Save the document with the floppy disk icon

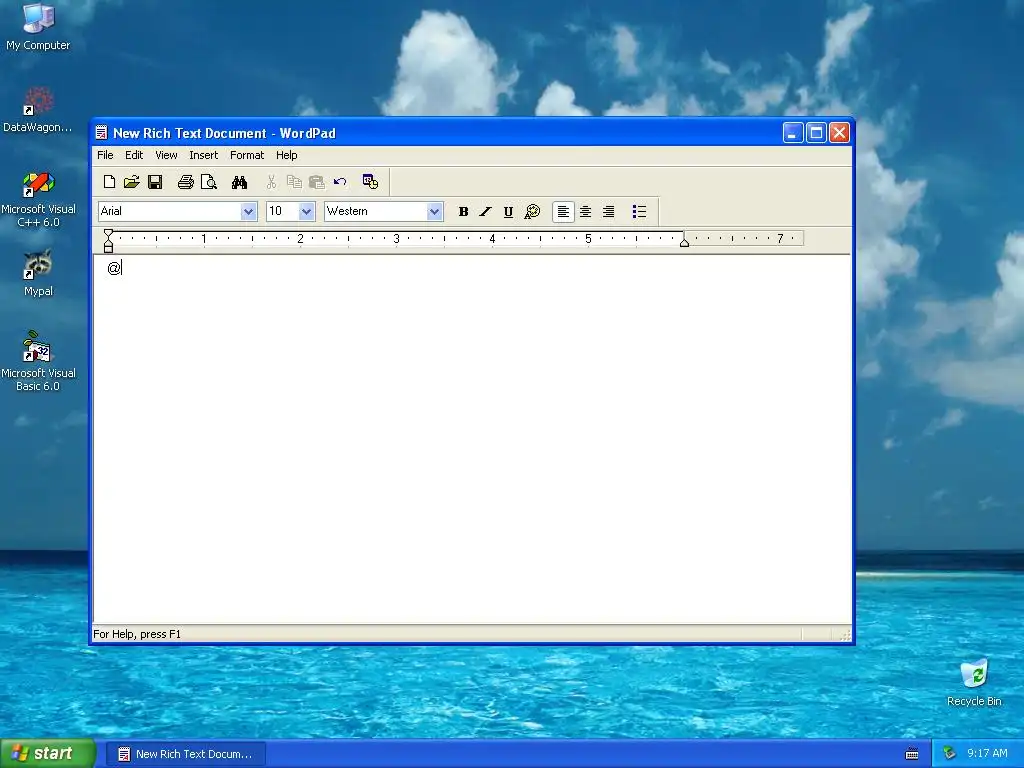pos(155,182)
